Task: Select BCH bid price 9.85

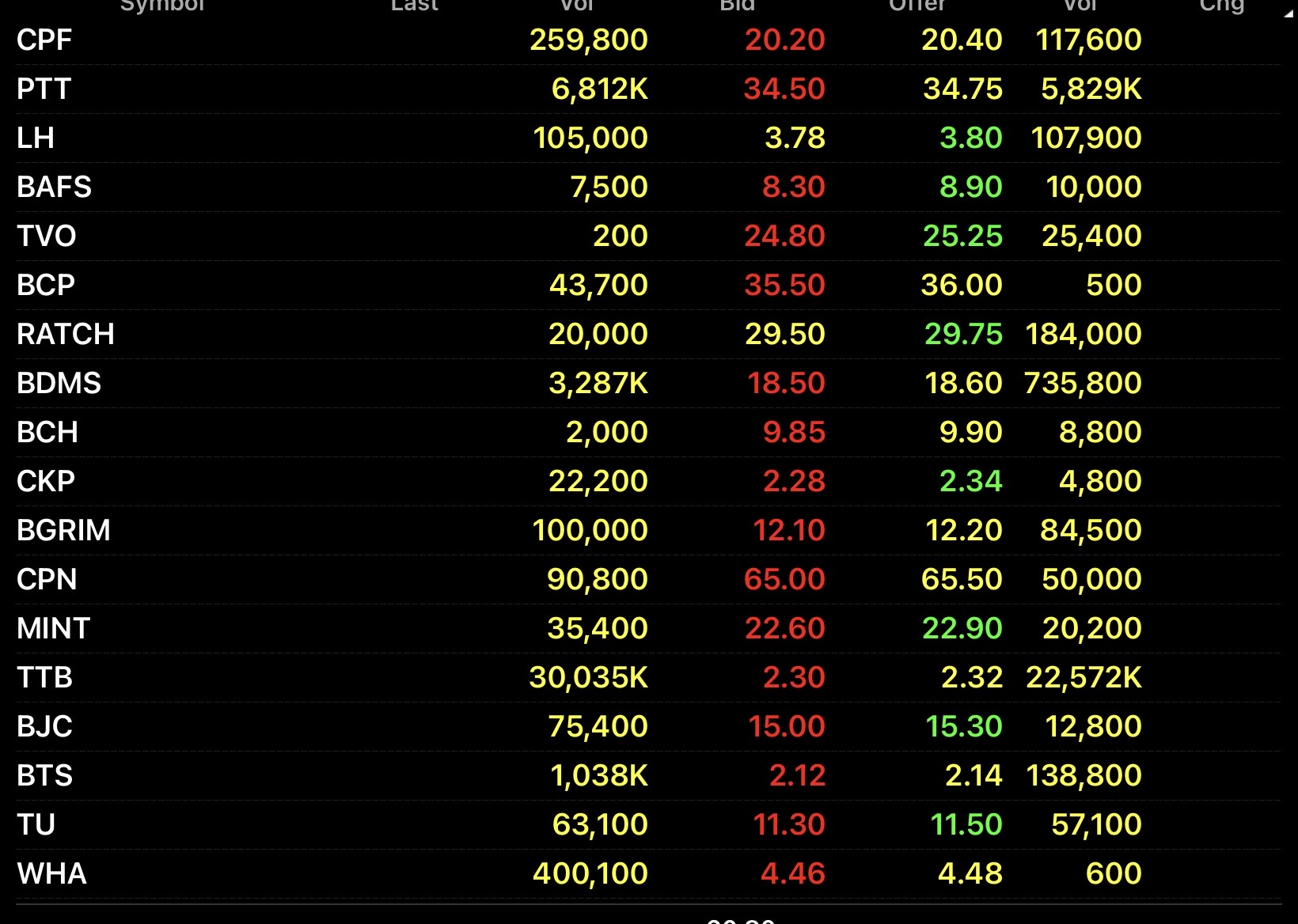Action: [x=794, y=432]
